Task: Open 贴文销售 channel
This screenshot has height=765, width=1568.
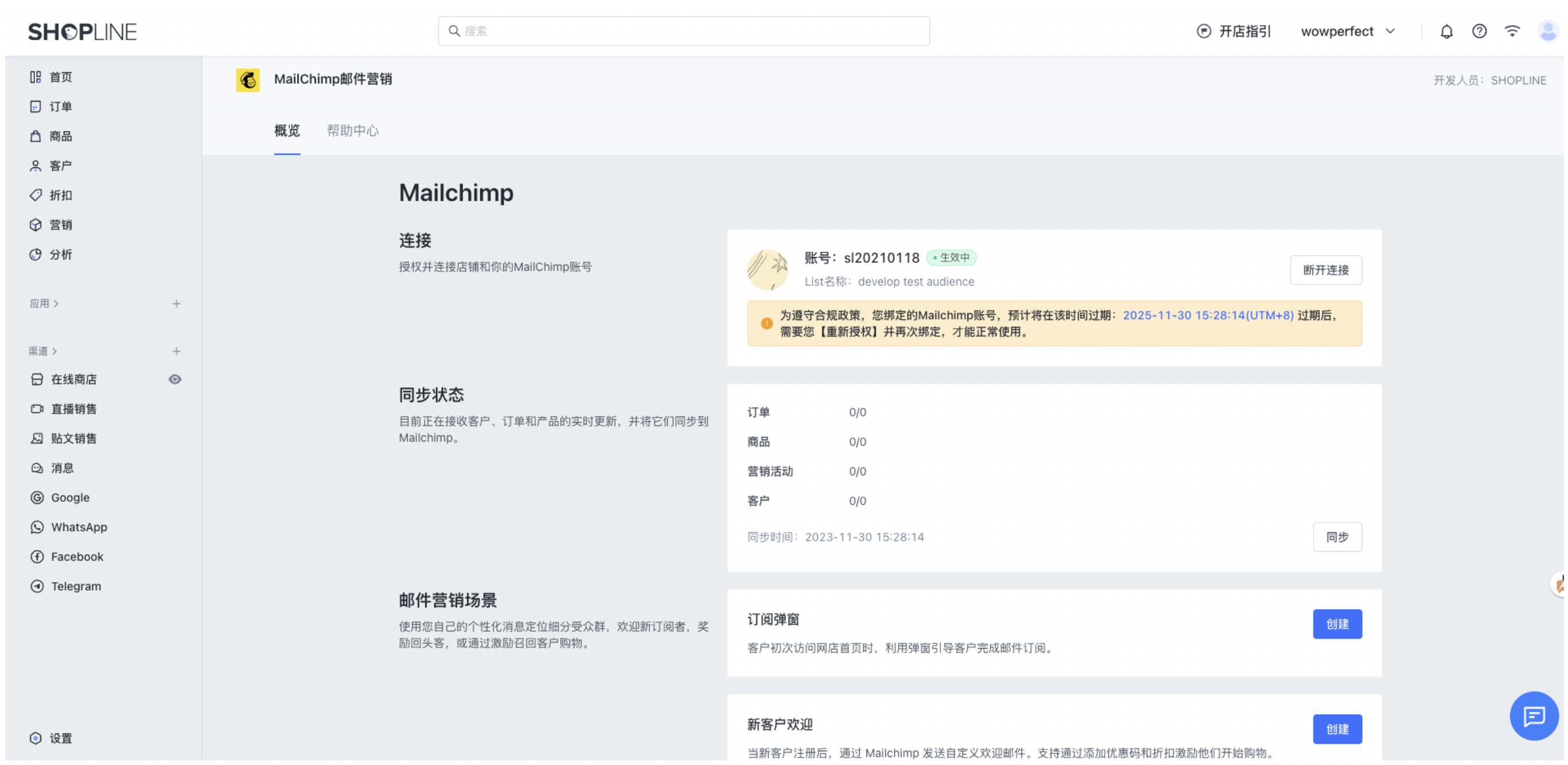Action: (64, 439)
